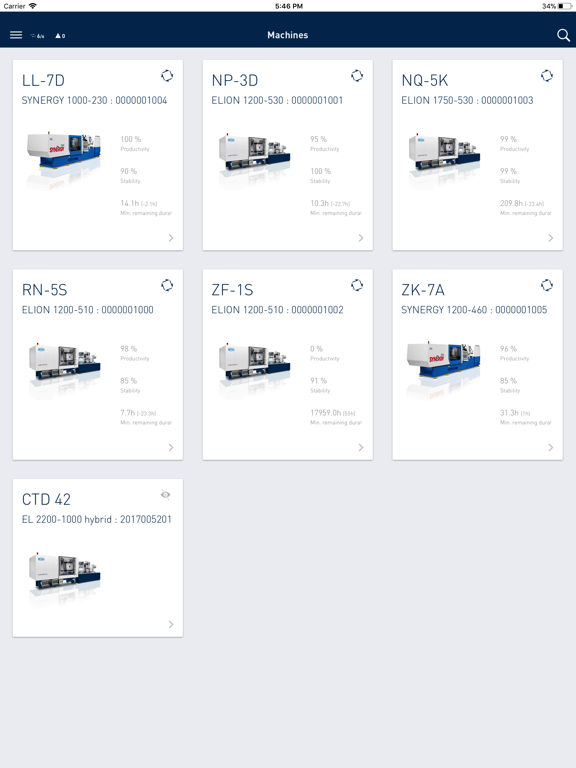
Task: Tap the status ring icon on ZK-7A
Action: click(547, 285)
